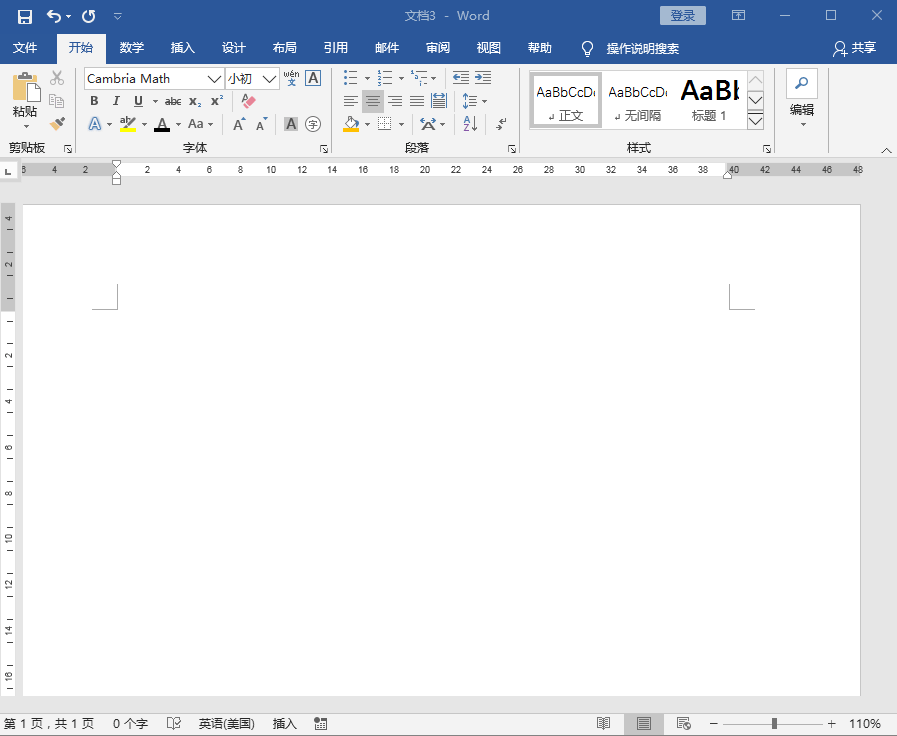Open the 编辑 find magnifier button
Viewport: 897px width, 736px height.
tap(801, 83)
